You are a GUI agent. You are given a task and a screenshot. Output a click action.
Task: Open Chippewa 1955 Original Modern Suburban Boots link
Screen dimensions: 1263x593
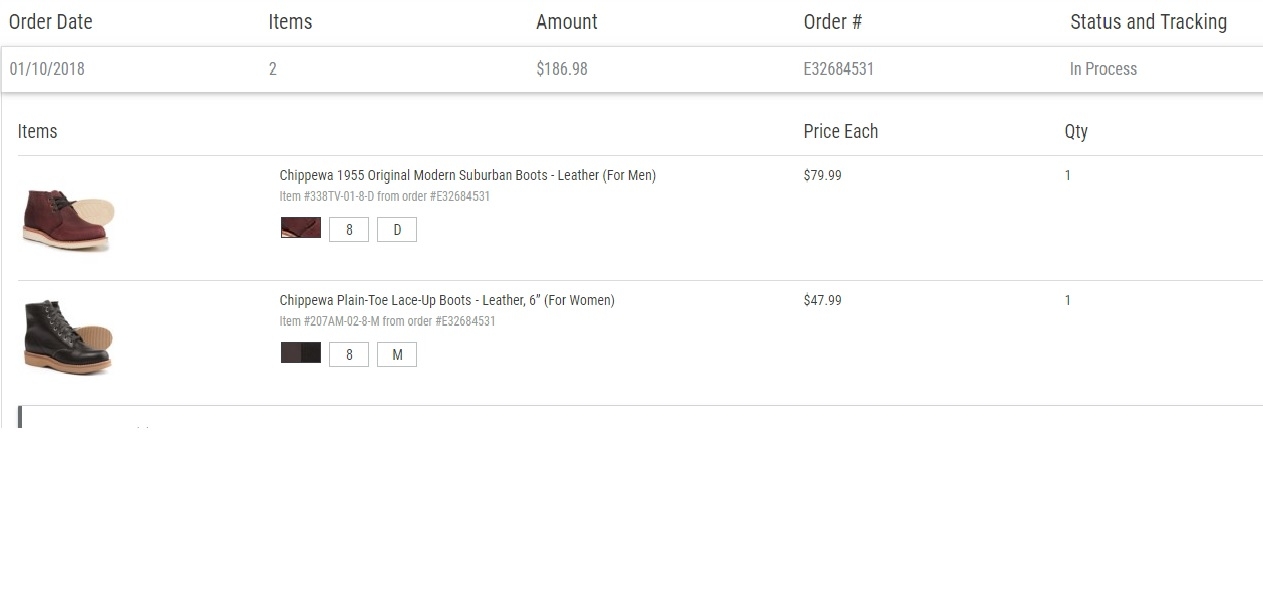468,175
